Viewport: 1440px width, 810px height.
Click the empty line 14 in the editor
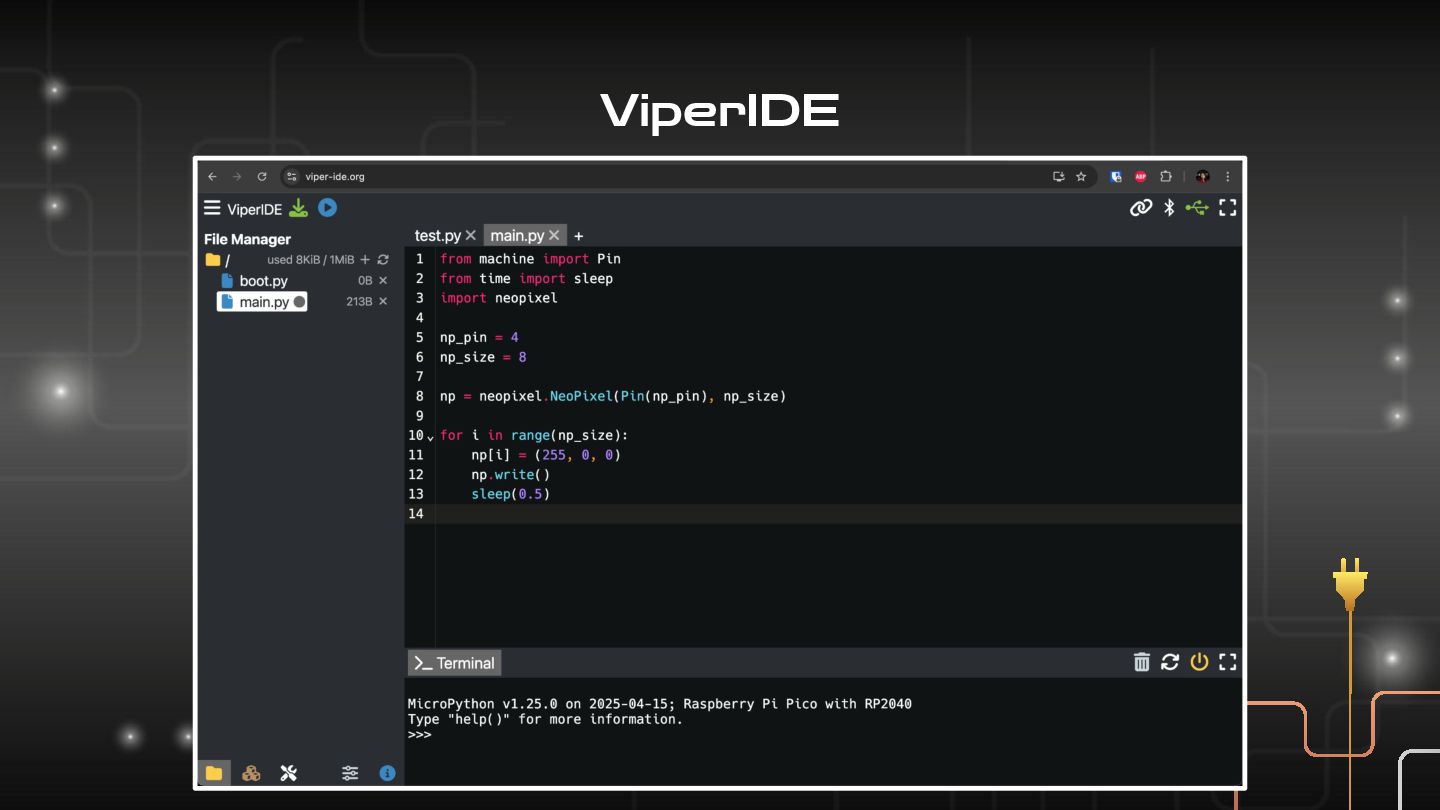(x=838, y=514)
